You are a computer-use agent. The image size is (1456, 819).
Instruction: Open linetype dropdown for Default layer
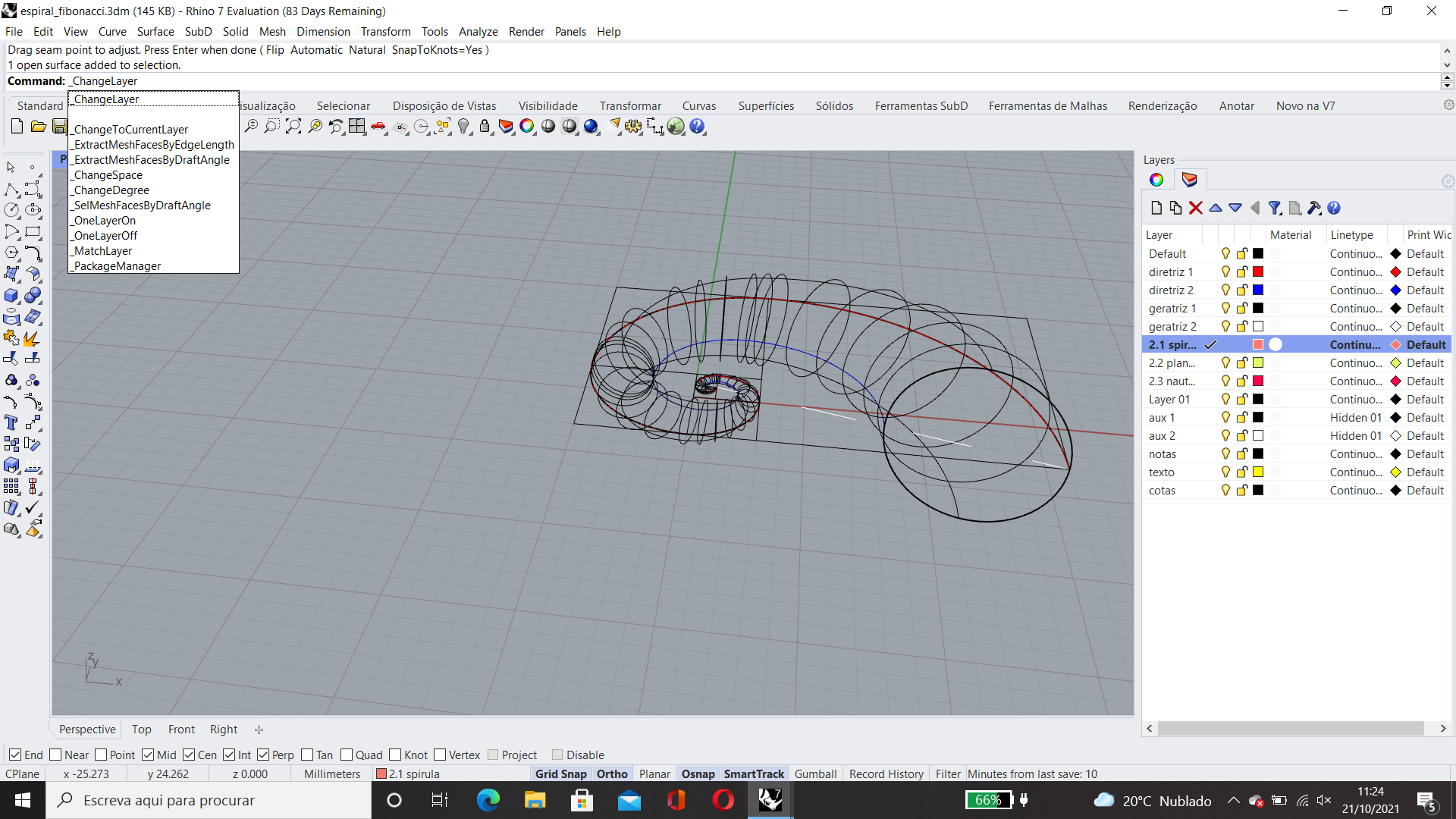[x=1356, y=253]
